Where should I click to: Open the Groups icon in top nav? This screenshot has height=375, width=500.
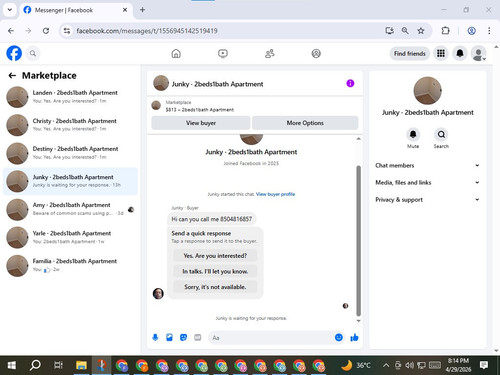(x=316, y=54)
